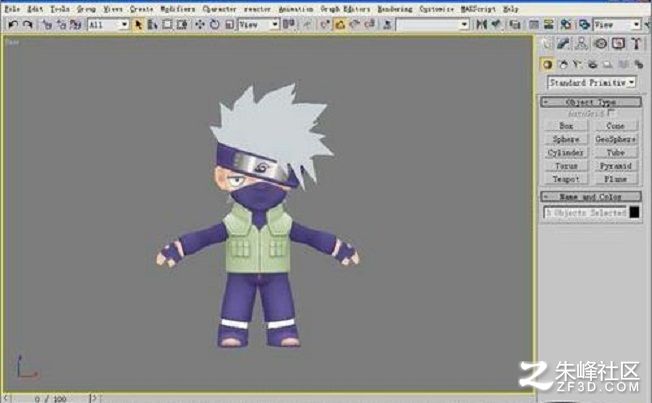Select the Helpers create category icon
The image size is (652, 403).
(x=608, y=64)
